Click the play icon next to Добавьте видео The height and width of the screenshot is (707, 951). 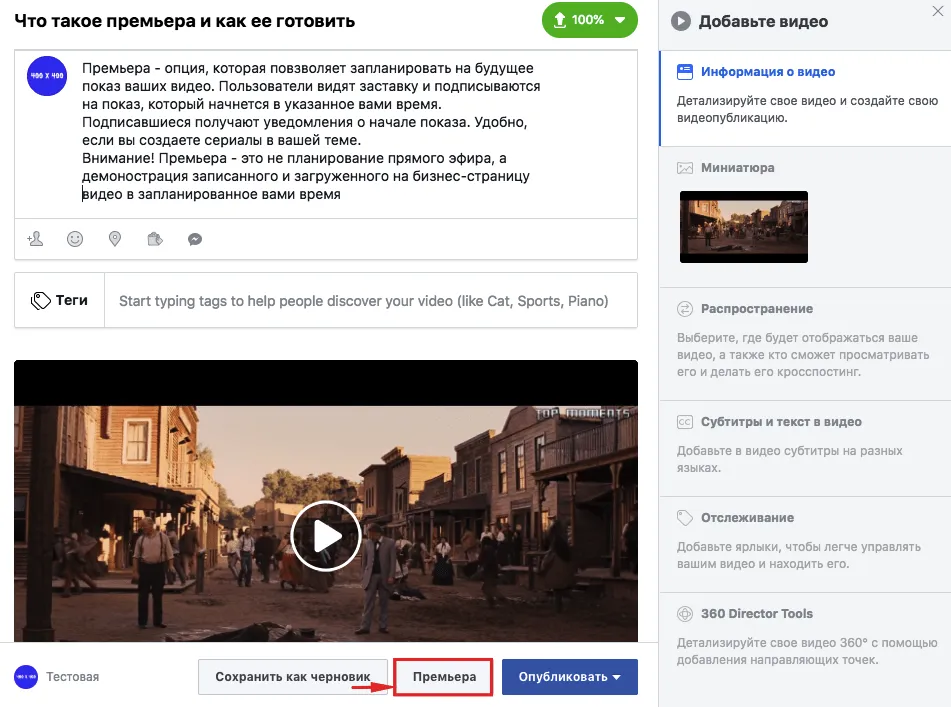tap(680, 21)
